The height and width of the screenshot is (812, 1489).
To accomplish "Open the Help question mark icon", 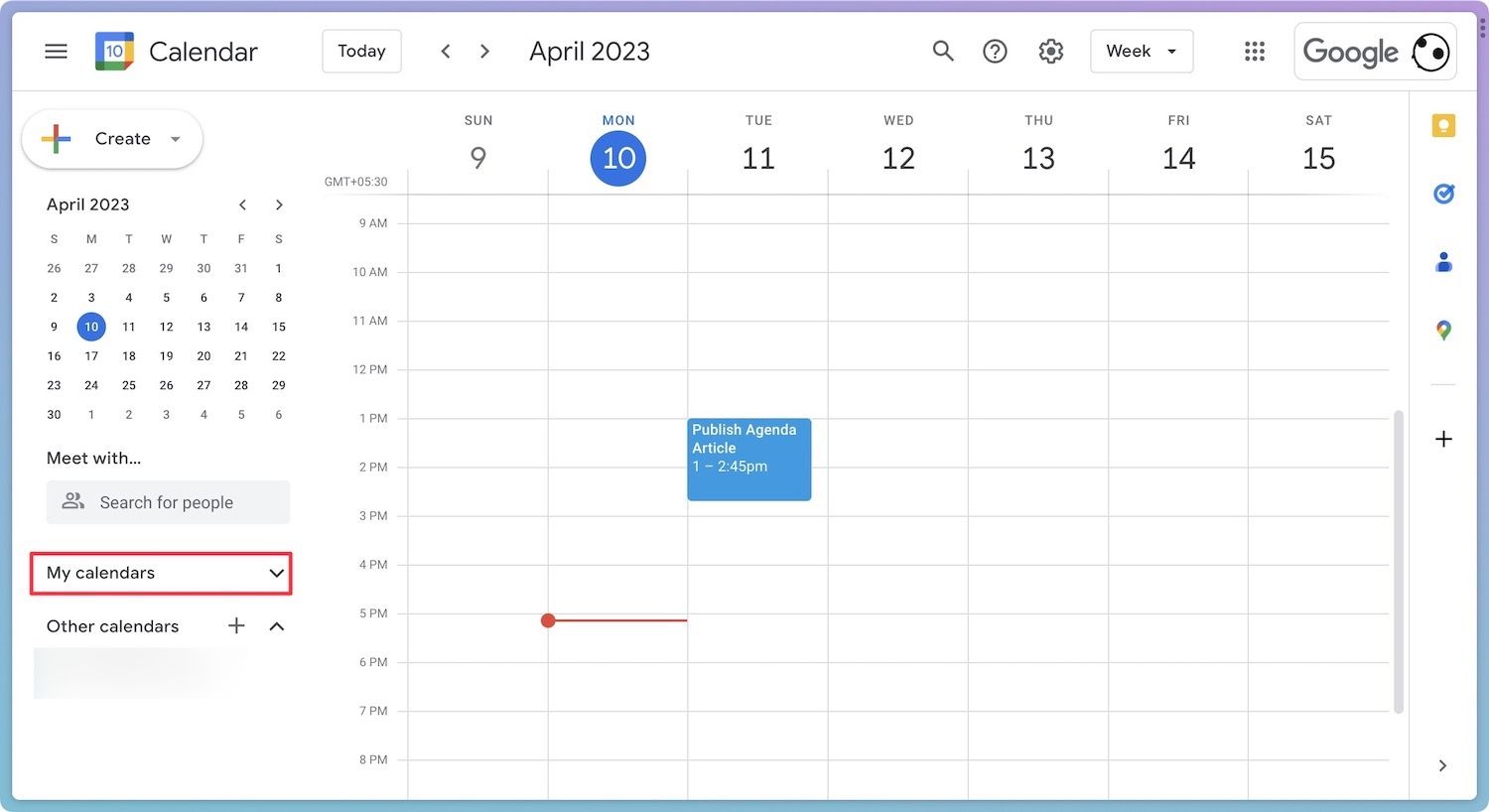I will click(995, 52).
